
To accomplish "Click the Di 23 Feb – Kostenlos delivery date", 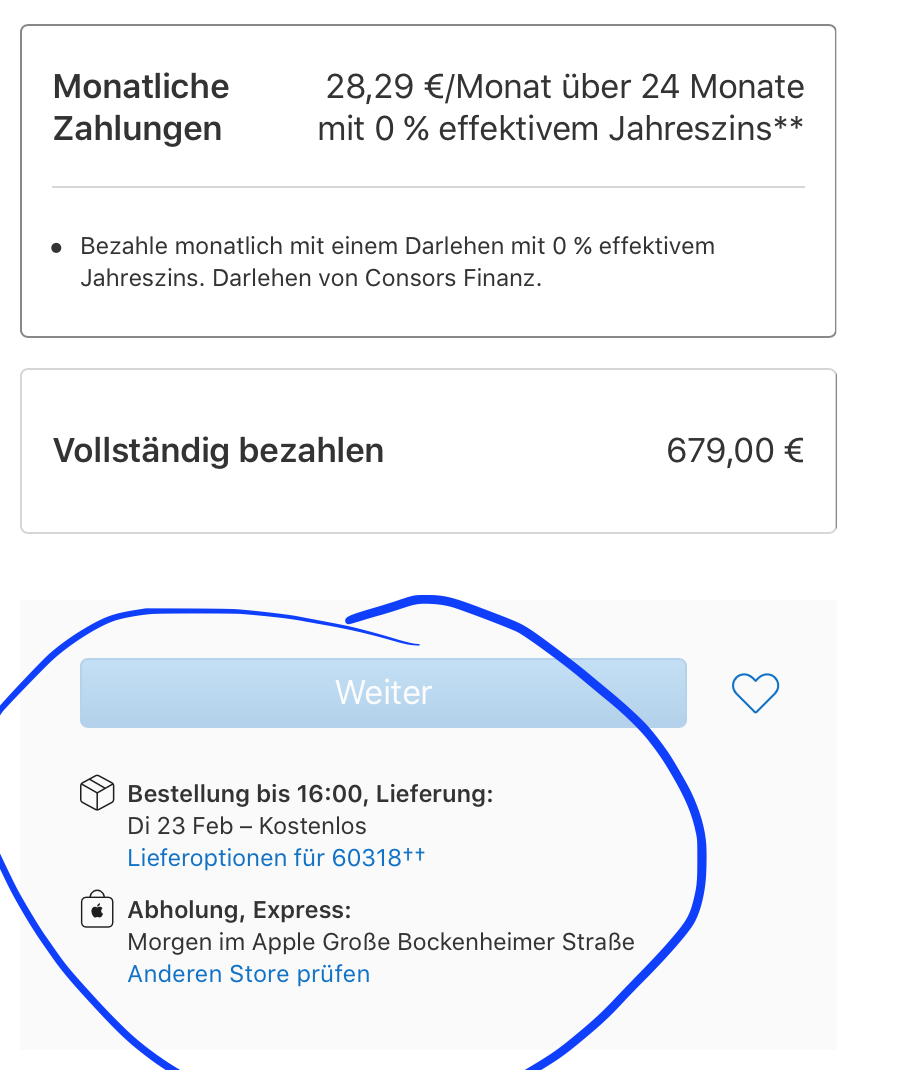I will point(247,826).
